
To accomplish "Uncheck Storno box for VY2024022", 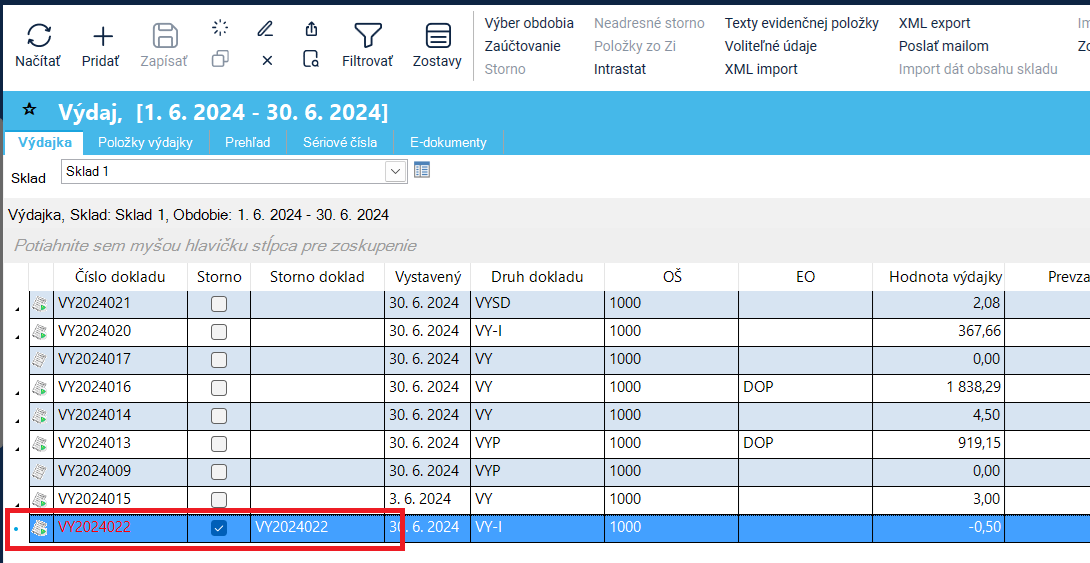I will click(x=218, y=528).
